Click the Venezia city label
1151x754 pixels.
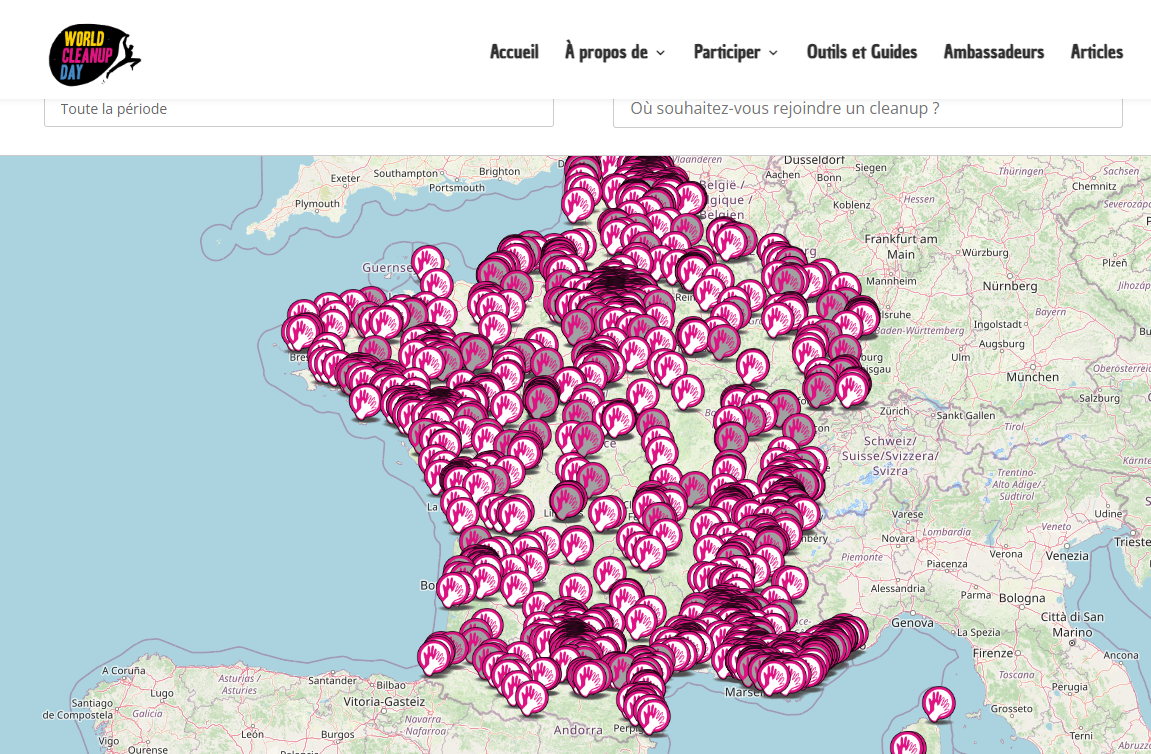coord(1067,556)
